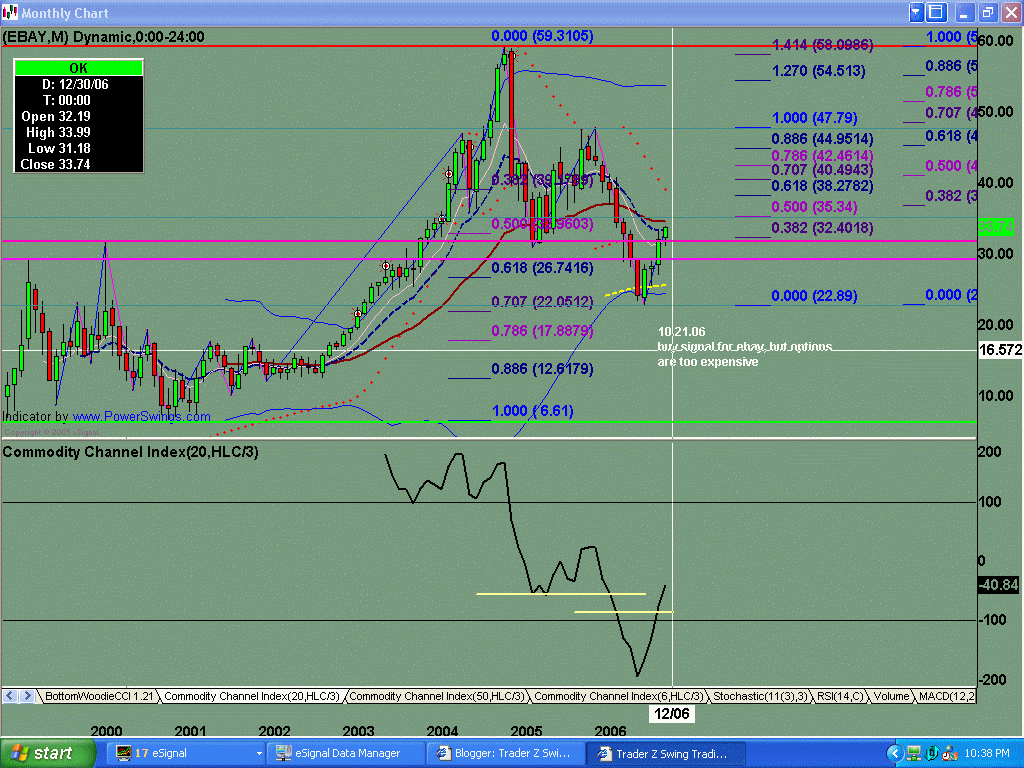
Task: Select the 0.886 (44.9514) level label
Action: coord(822,139)
